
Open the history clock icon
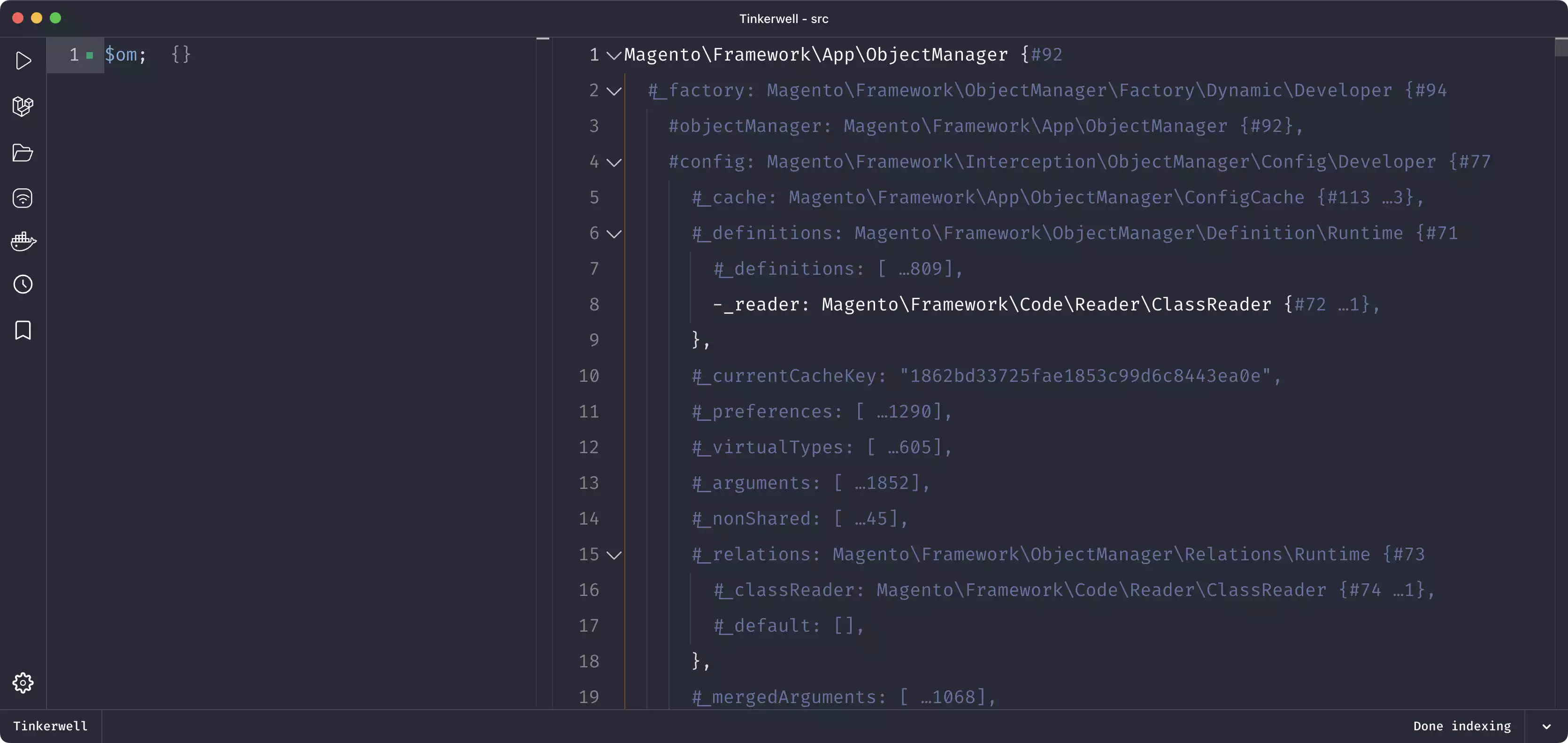23,285
